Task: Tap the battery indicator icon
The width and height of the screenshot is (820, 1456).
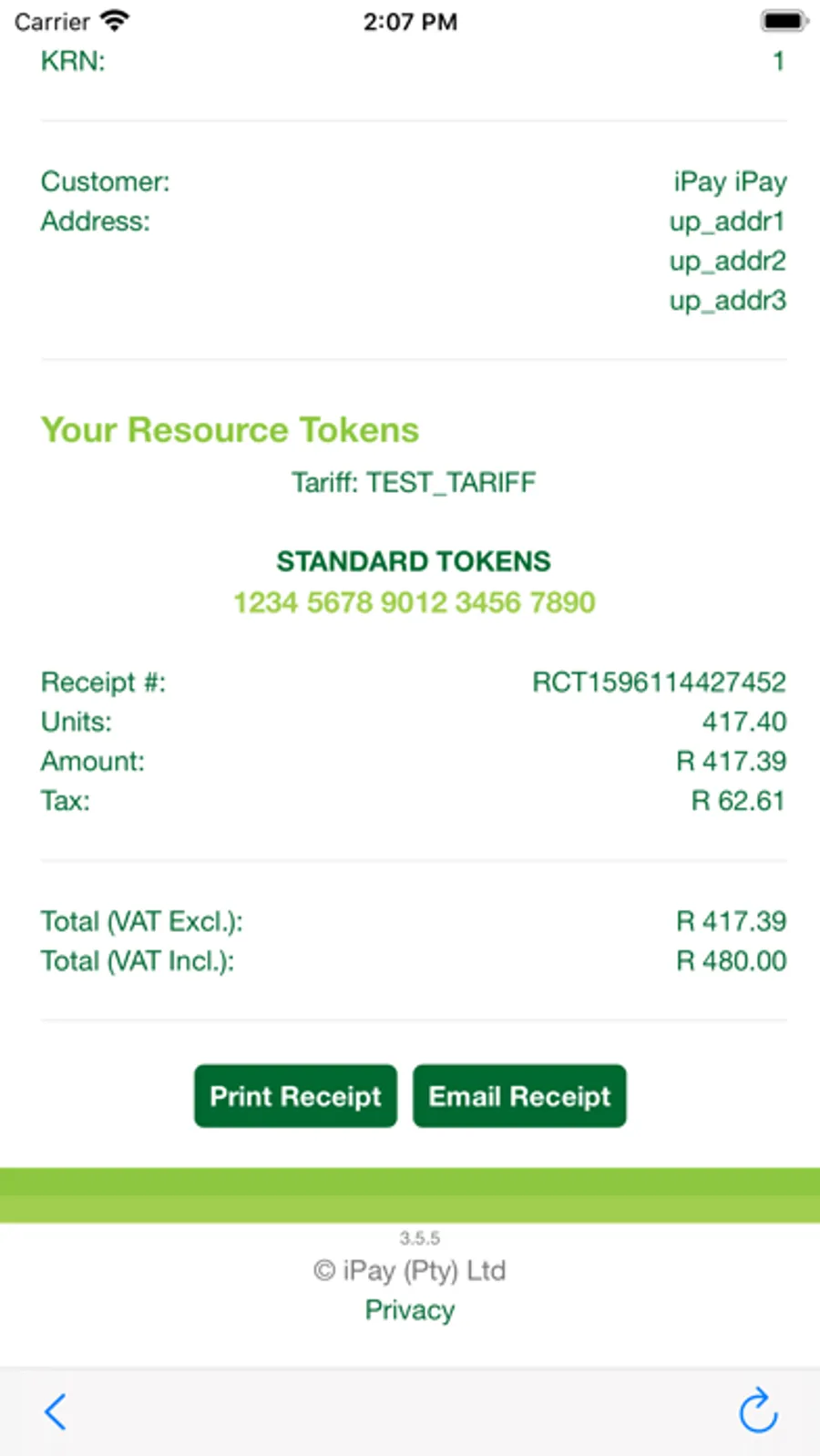Action: pos(784,21)
